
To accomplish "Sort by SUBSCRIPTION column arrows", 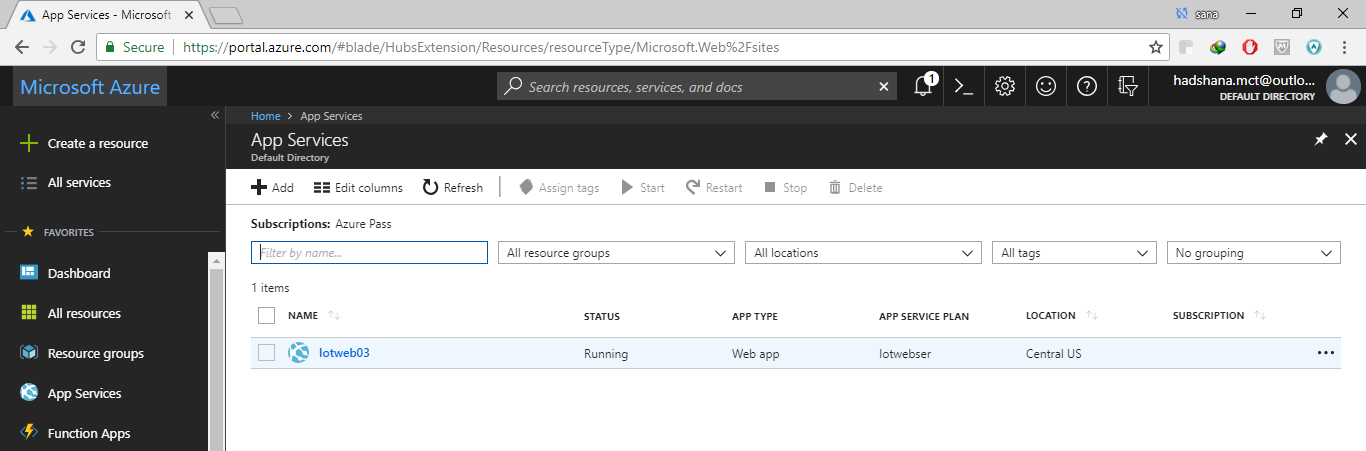I will pos(1260,316).
